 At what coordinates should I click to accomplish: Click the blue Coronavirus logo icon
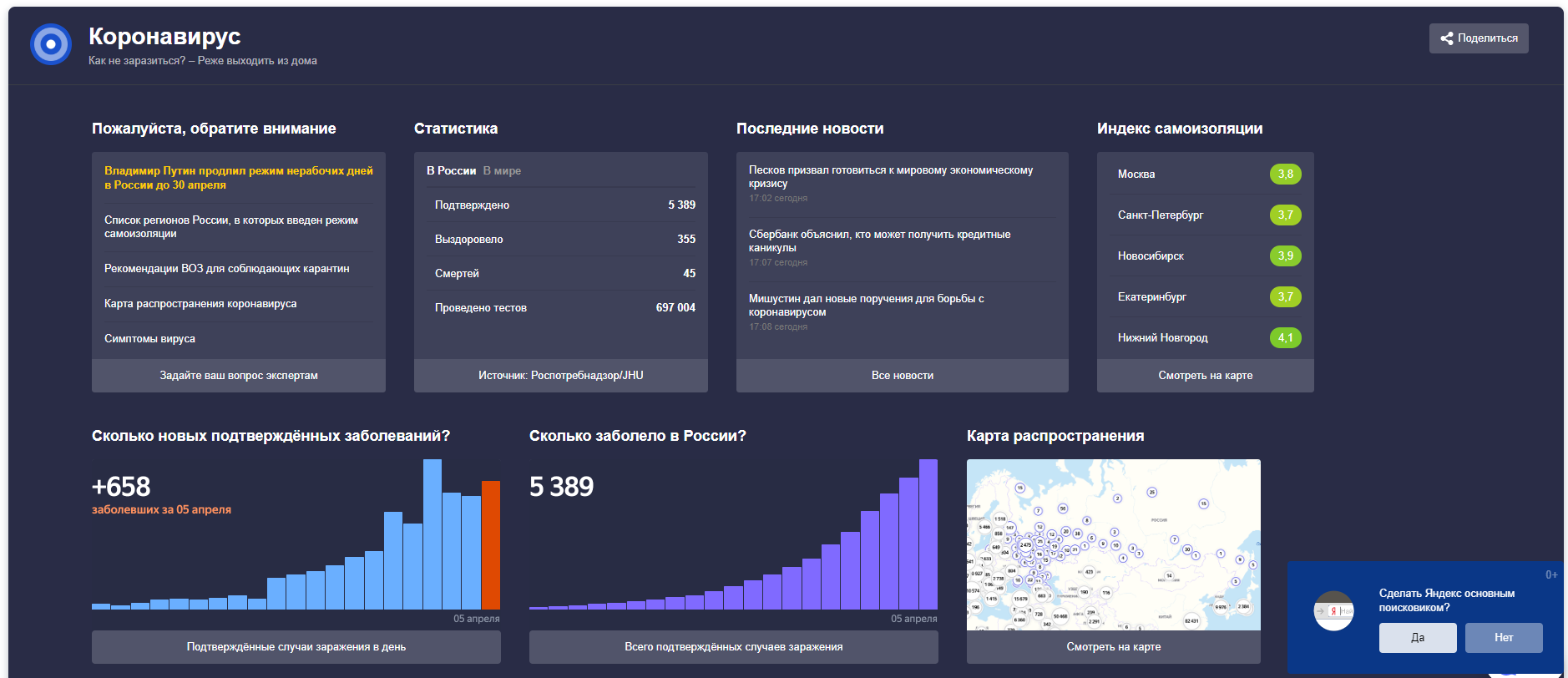point(51,44)
